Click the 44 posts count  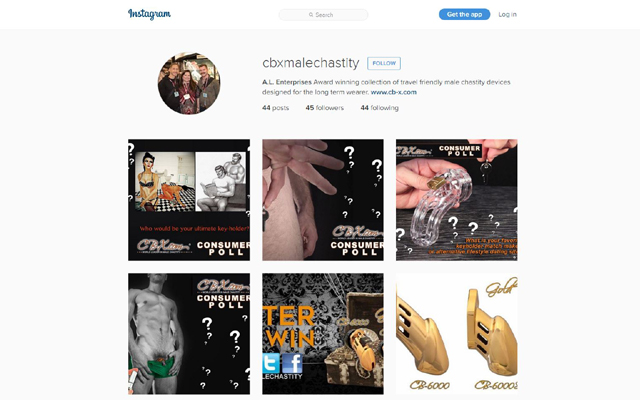[x=276, y=108]
